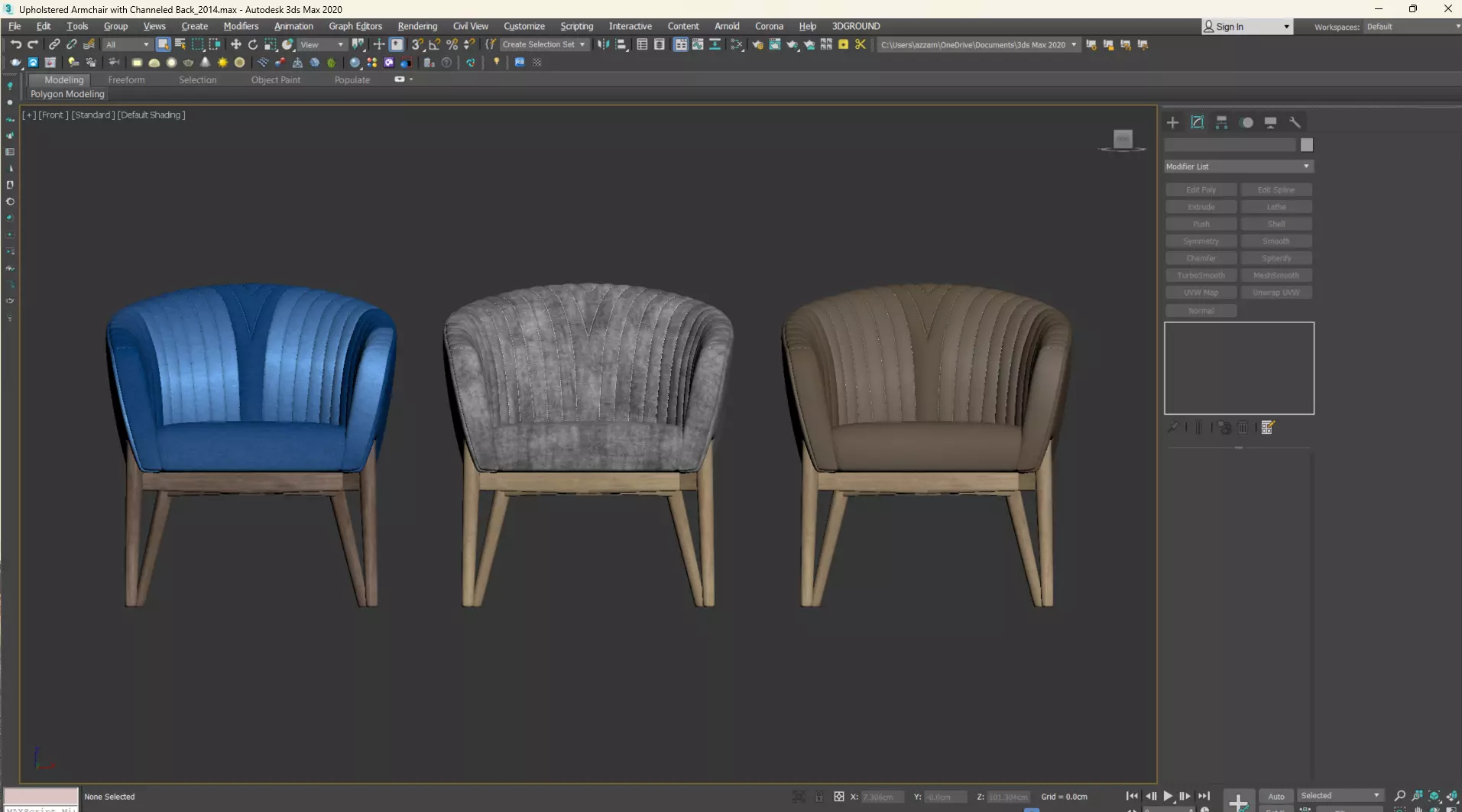Toggle the Angle Snap icon
This screenshot has width=1462, height=812.
point(435,44)
